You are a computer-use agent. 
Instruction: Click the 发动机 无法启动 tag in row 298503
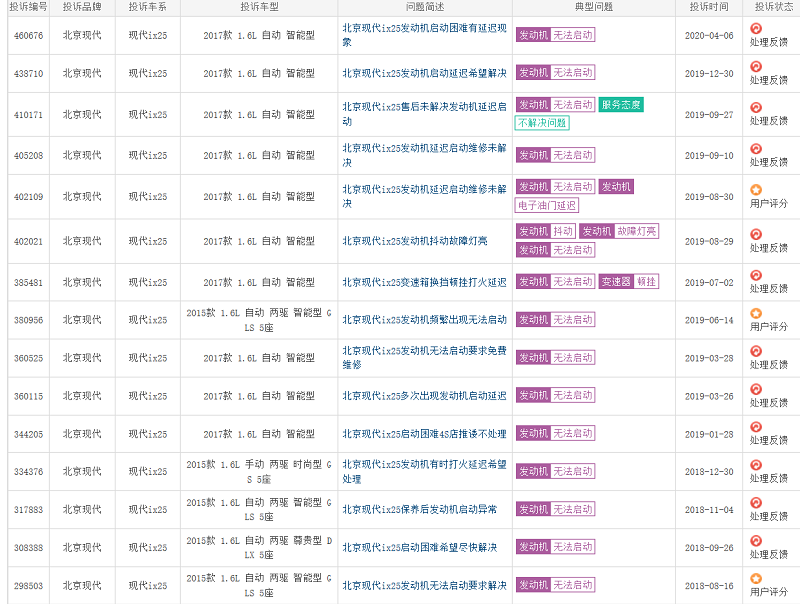pyautogui.click(x=555, y=585)
